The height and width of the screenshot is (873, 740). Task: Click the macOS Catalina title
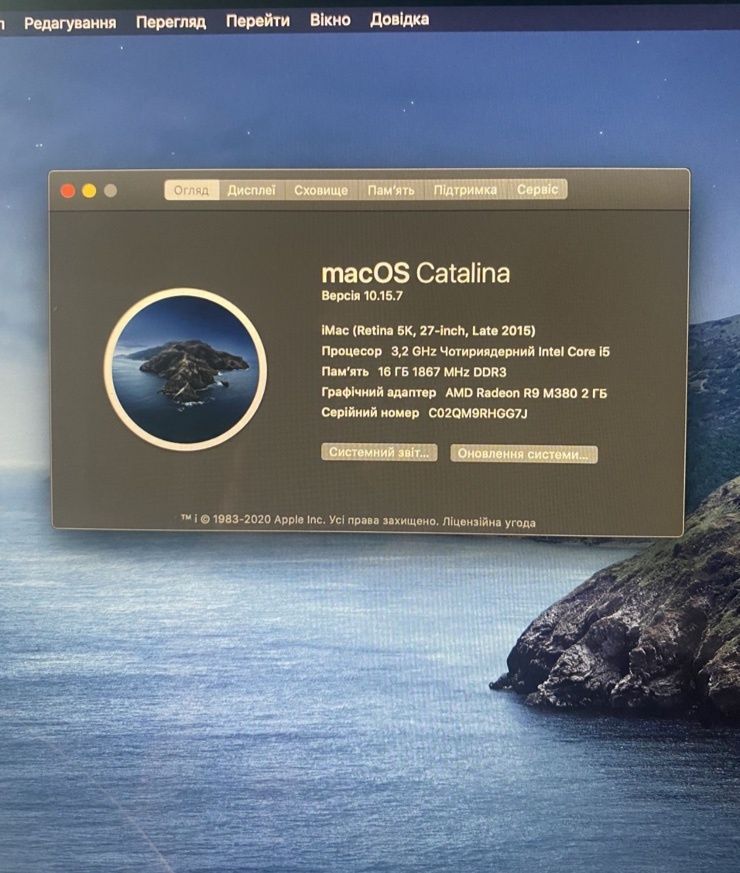(416, 273)
